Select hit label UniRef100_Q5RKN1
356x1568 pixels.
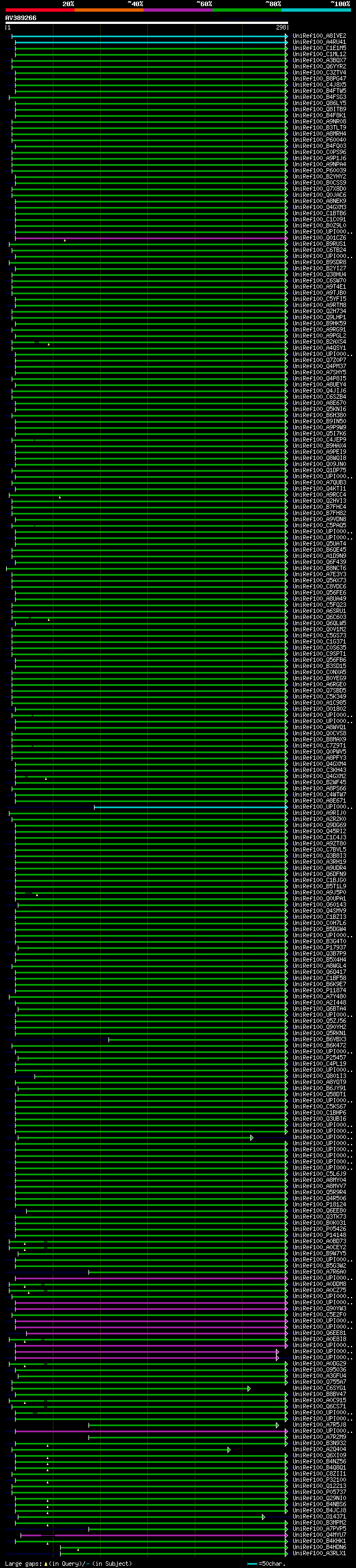pos(319,1033)
